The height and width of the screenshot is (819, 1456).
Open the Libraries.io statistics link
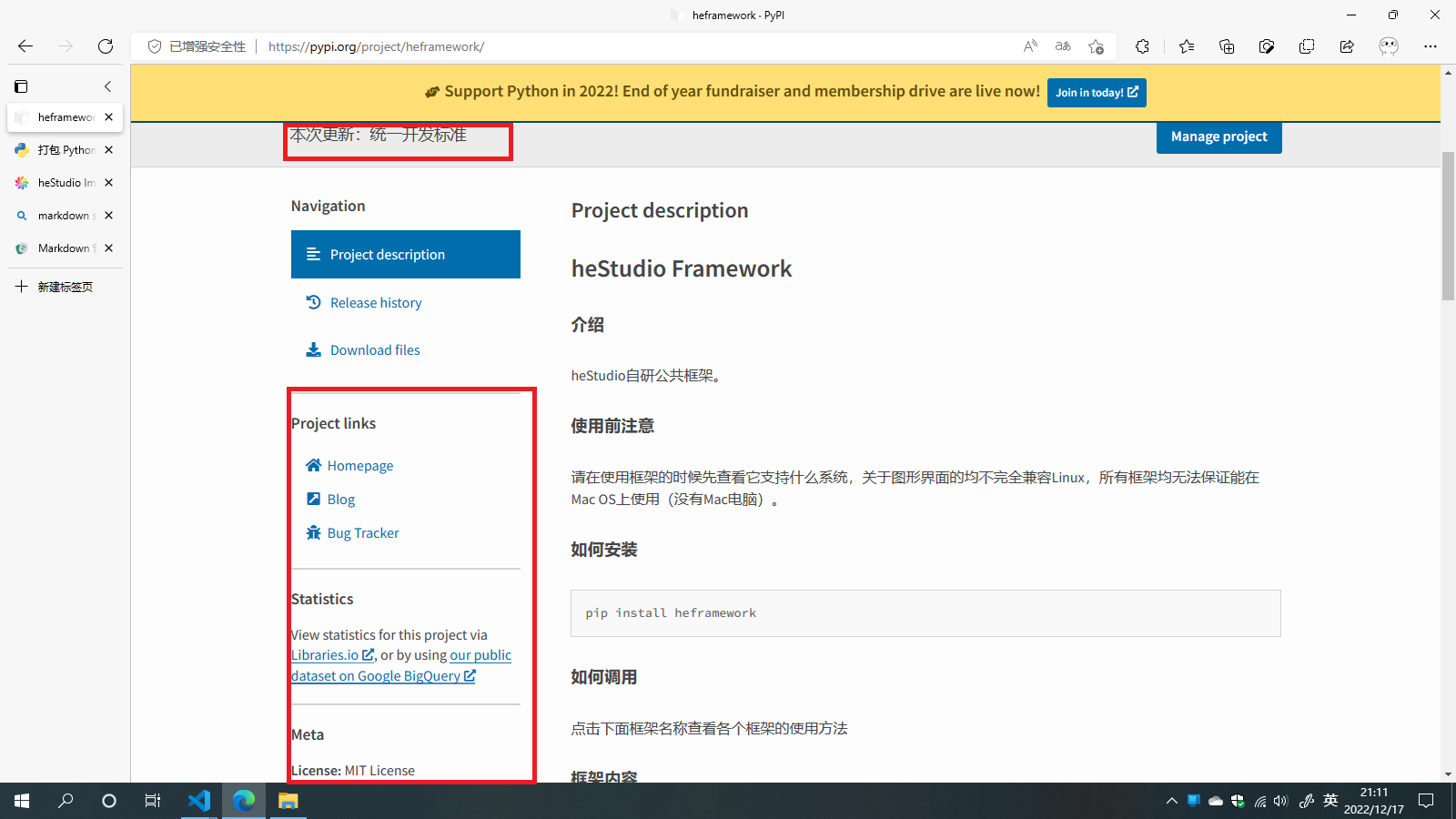pyautogui.click(x=332, y=655)
